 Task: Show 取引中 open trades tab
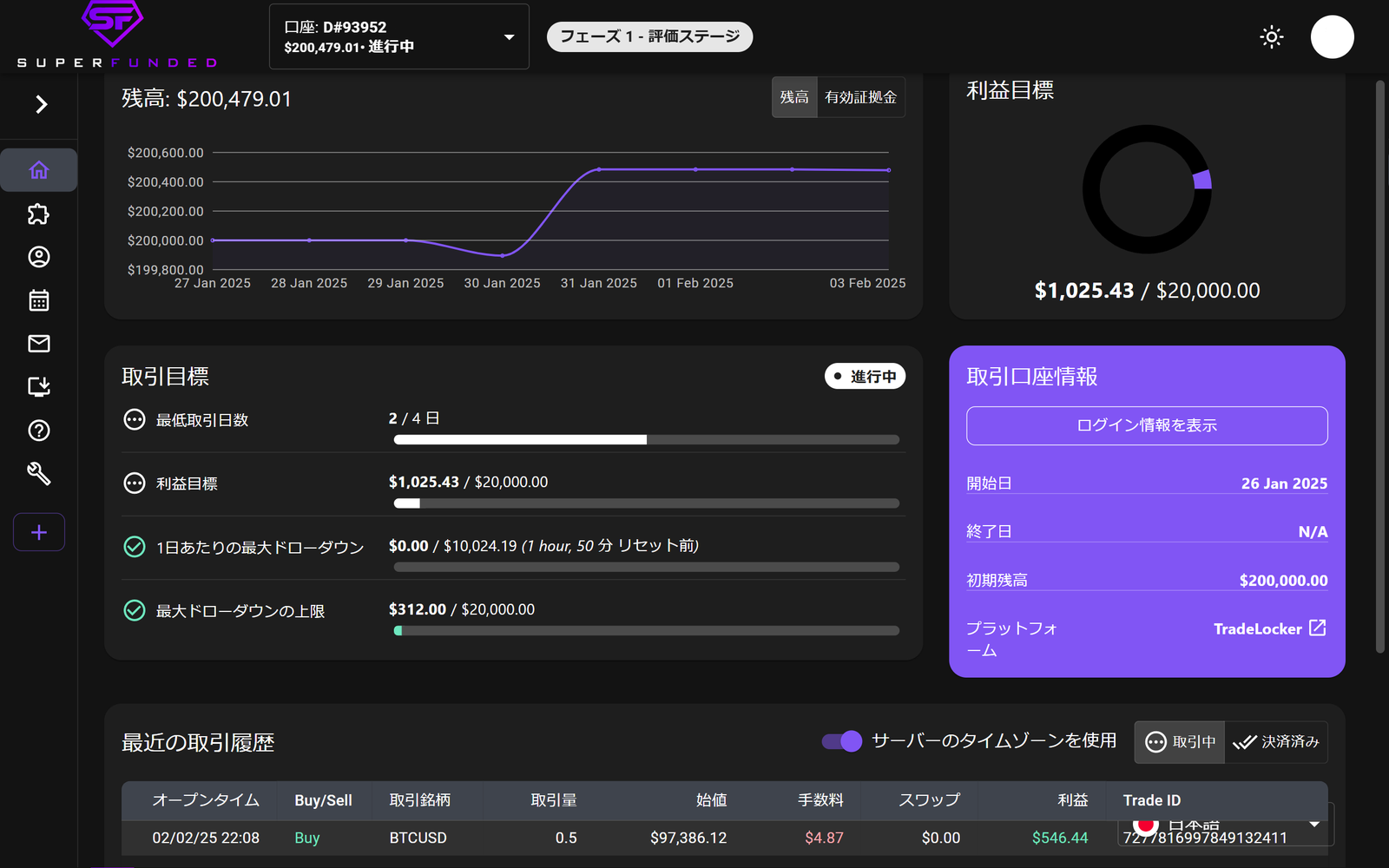(1180, 742)
